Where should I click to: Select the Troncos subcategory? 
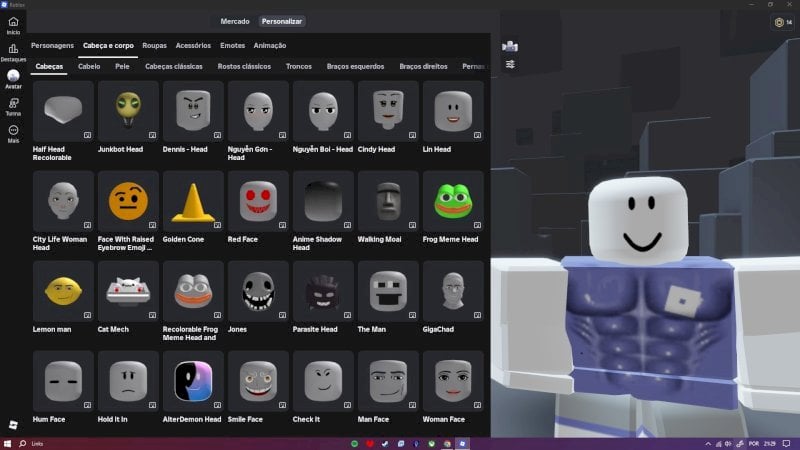298,66
